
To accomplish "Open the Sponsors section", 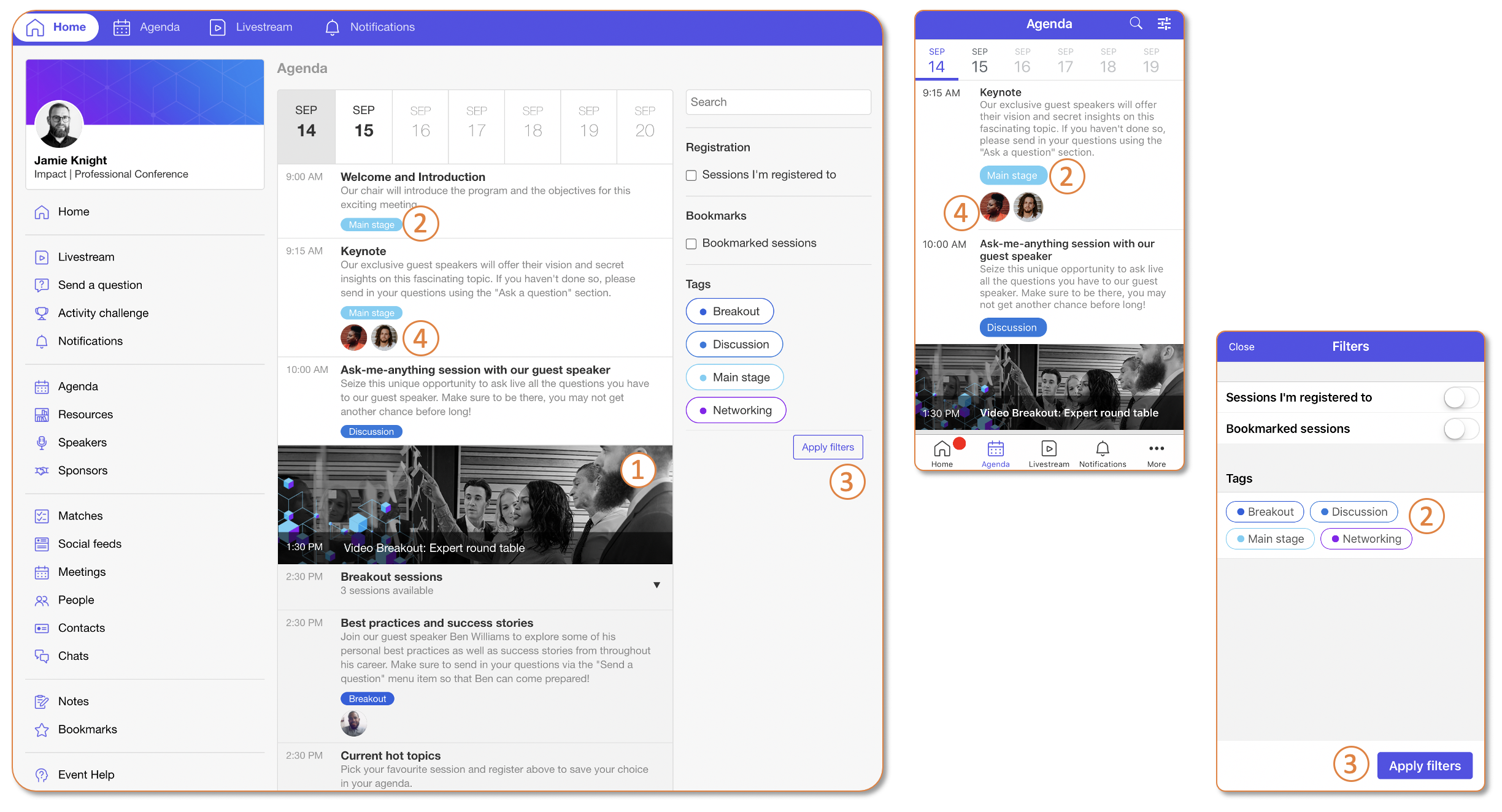I will pos(83,470).
